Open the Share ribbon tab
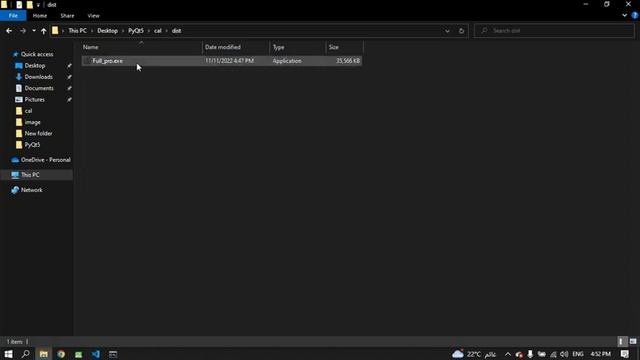The image size is (640, 360). point(67,16)
